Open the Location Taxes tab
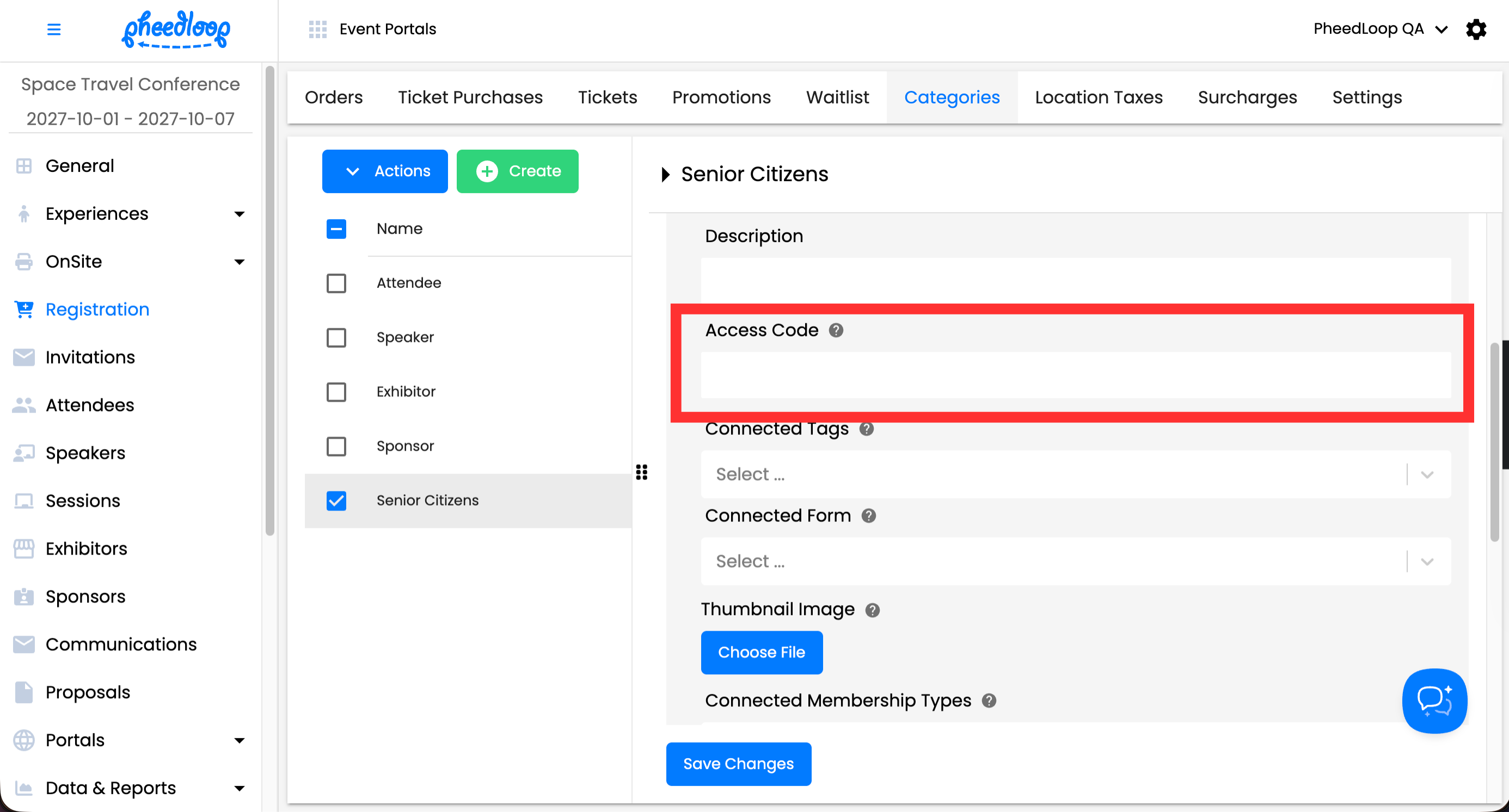 click(1099, 97)
